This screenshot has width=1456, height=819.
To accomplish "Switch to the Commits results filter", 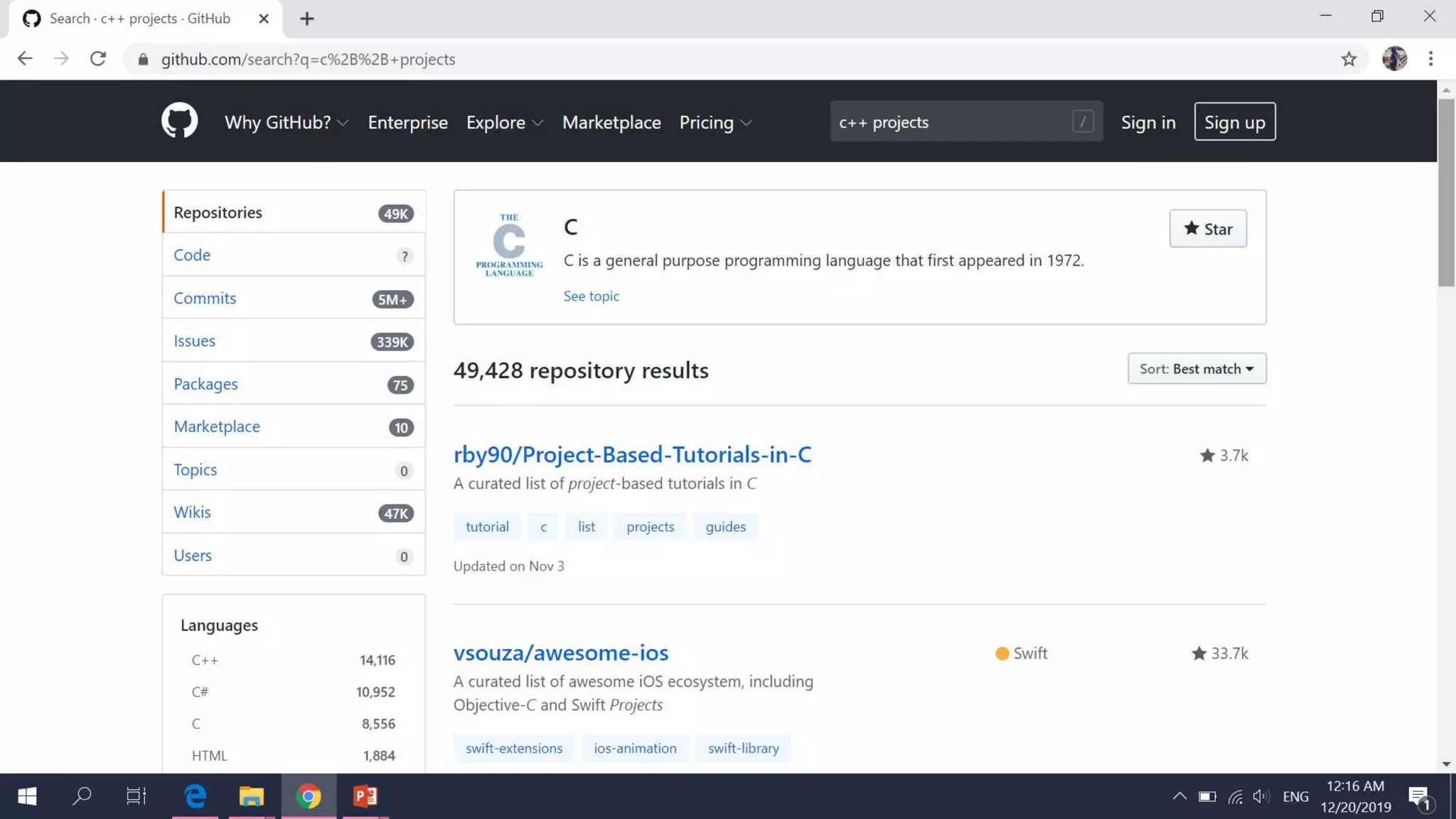I will (205, 299).
